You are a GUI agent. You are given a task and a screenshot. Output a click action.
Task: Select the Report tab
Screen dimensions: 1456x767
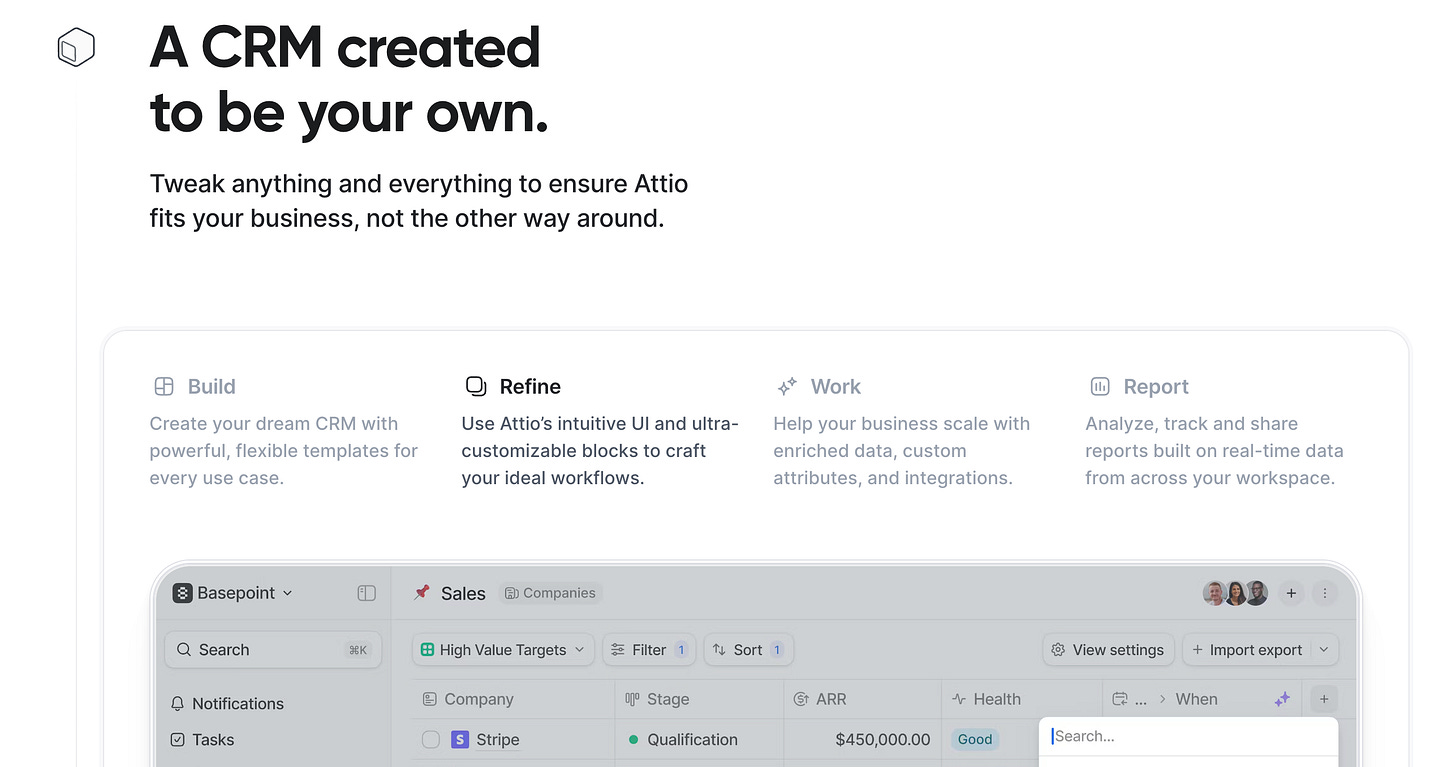tap(1215, 432)
